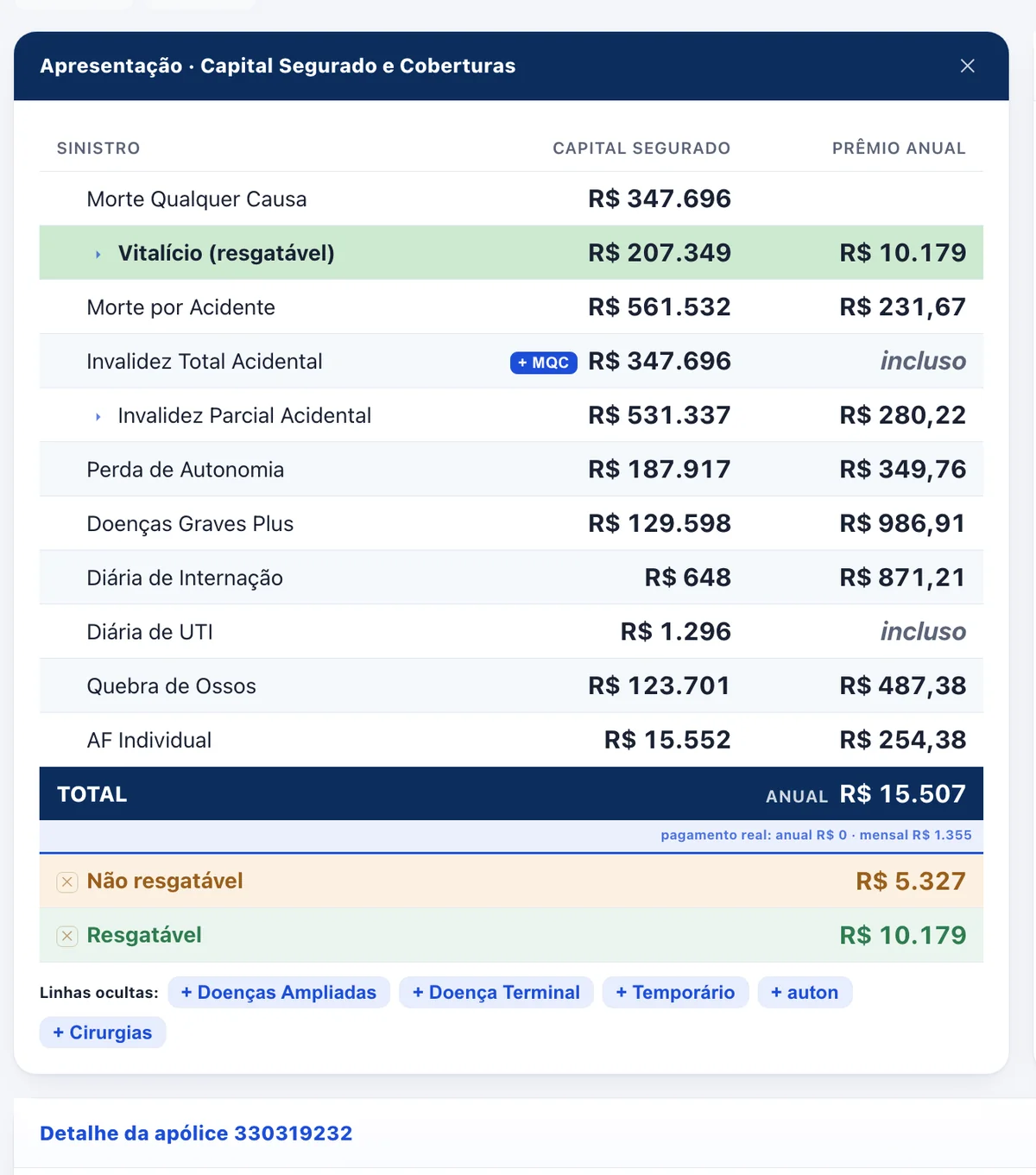Image resolution: width=1036 pixels, height=1175 pixels.
Task: Expand the Vitalício (resgatável) row arrow
Action: tap(98, 254)
